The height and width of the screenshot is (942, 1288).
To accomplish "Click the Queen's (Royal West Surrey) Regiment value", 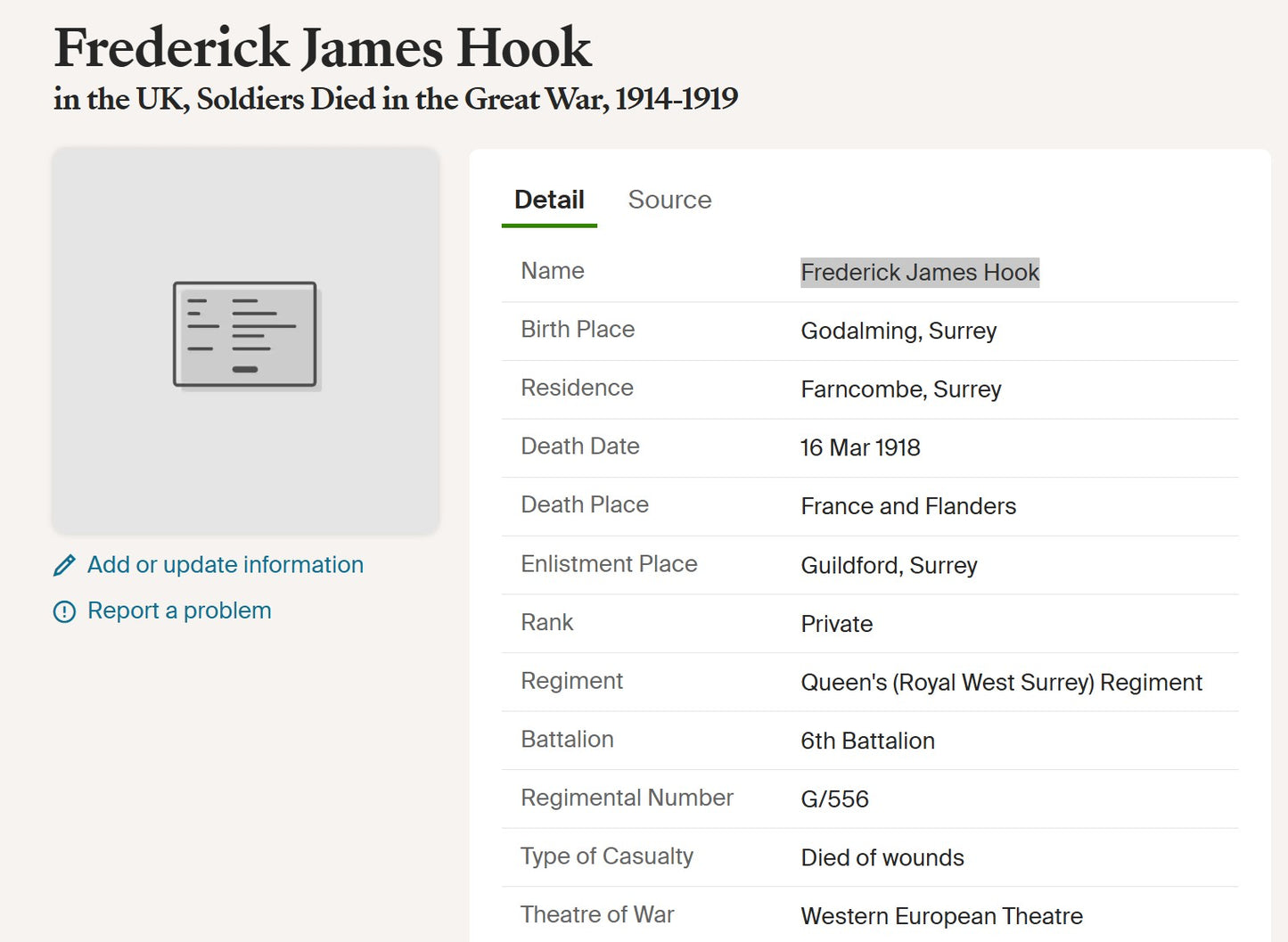I will click(1001, 683).
